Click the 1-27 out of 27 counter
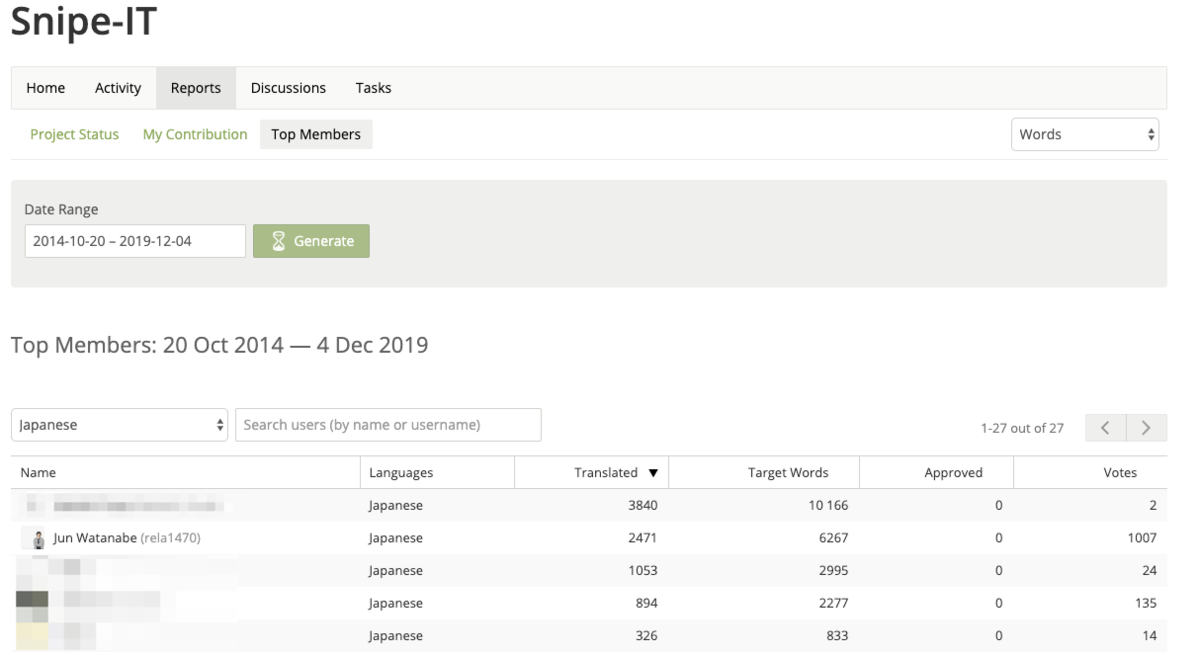Image resolution: width=1200 pixels, height=655 pixels. [x=1022, y=428]
